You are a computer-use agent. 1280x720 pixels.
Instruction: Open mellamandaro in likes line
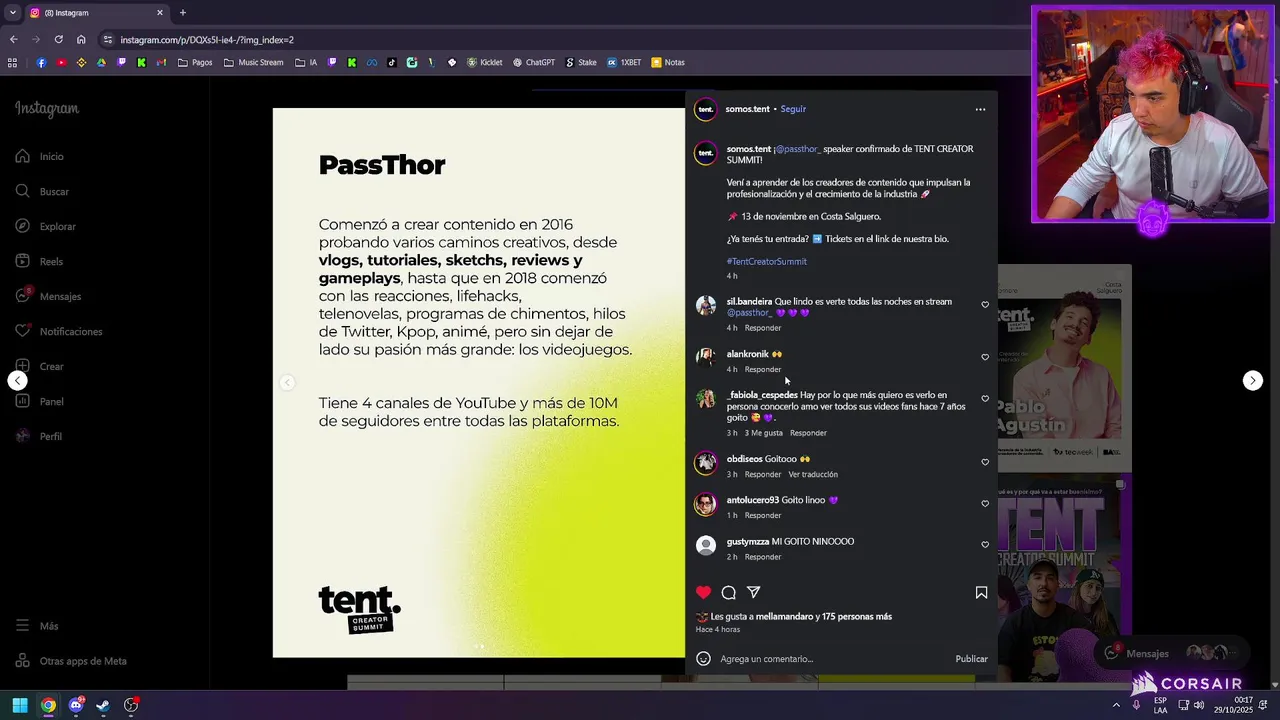point(785,617)
